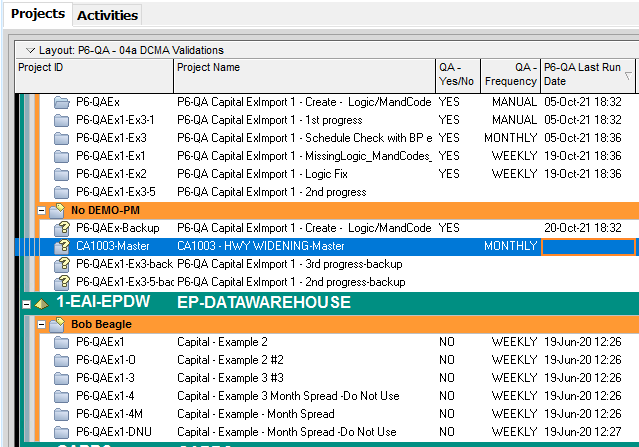Switch to the Projects tab
The height and width of the screenshot is (447, 639).
pyautogui.click(x=38, y=14)
